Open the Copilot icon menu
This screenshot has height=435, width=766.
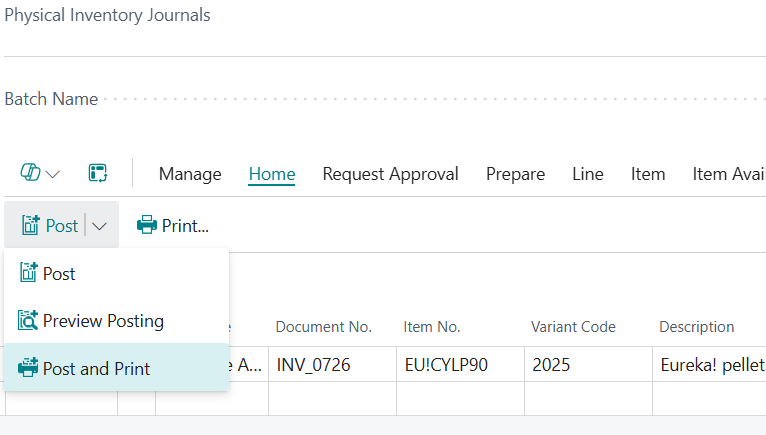click(x=30, y=173)
